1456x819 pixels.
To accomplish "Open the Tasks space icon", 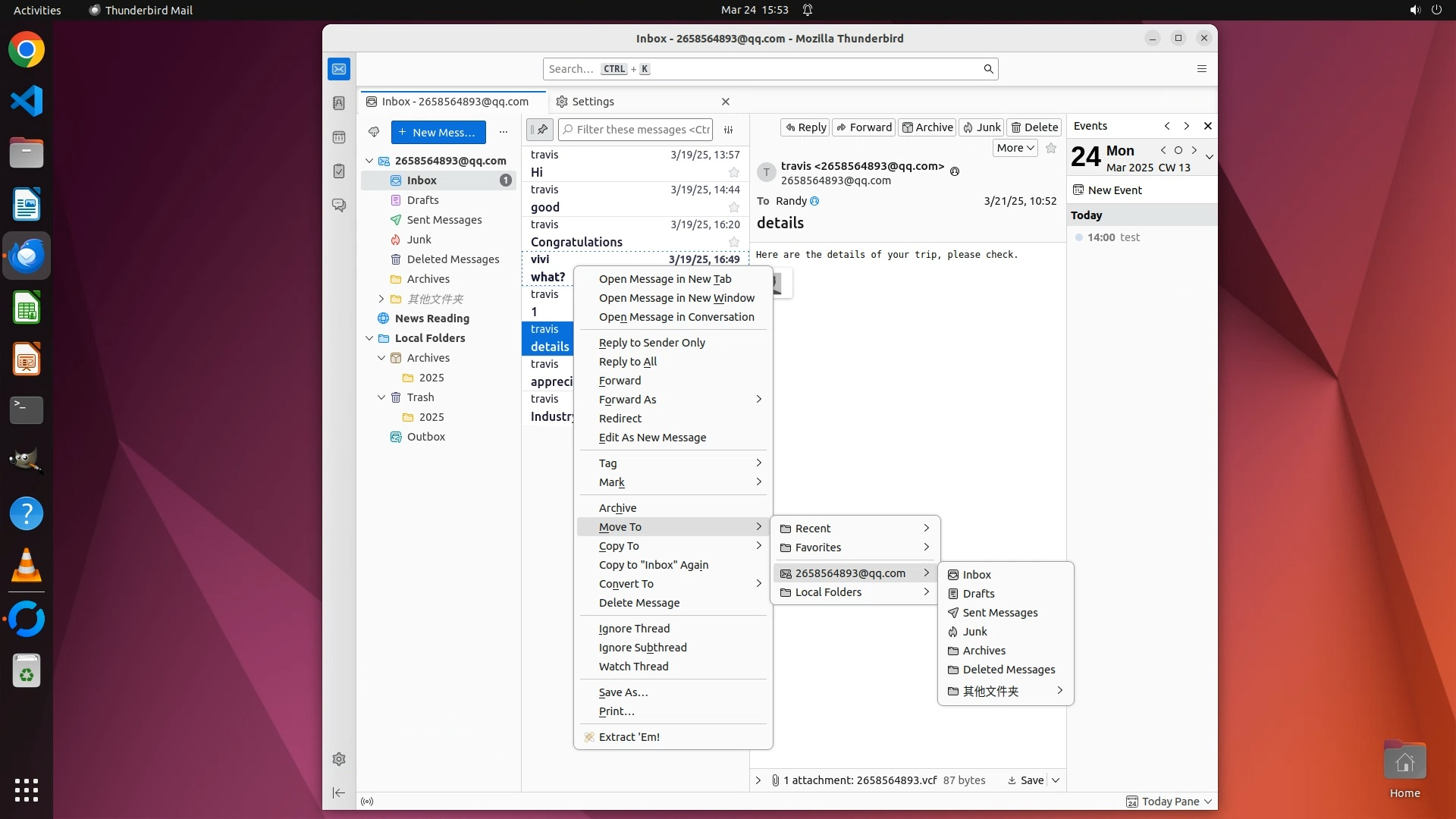I will coord(339,171).
